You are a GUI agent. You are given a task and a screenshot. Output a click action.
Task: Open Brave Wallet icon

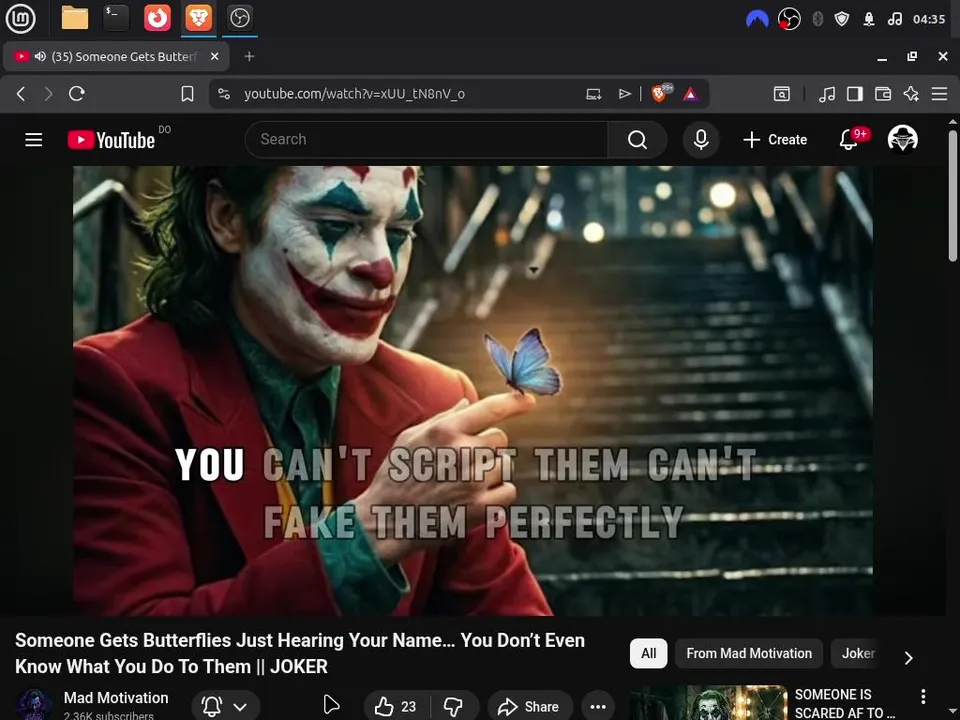[x=883, y=94]
